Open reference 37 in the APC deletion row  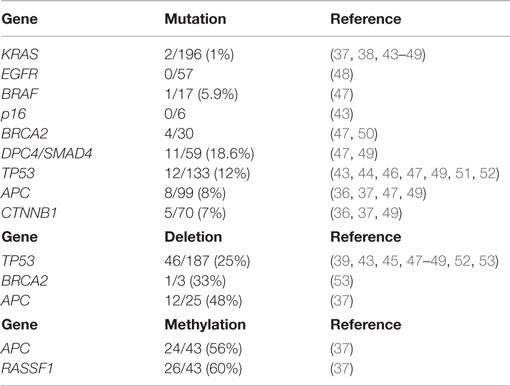pos(342,301)
